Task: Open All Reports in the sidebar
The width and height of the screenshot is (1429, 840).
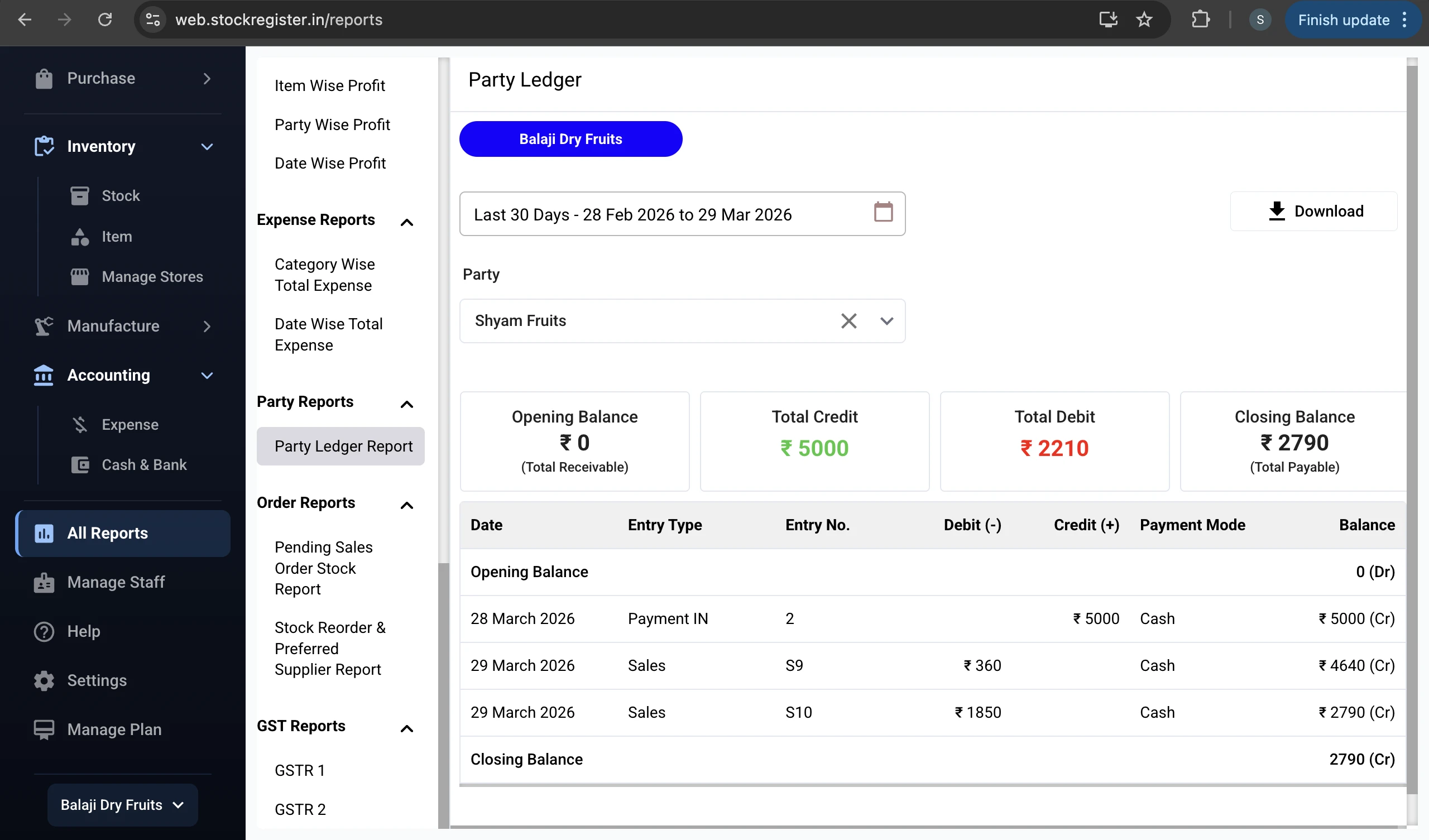Action: pos(107,532)
